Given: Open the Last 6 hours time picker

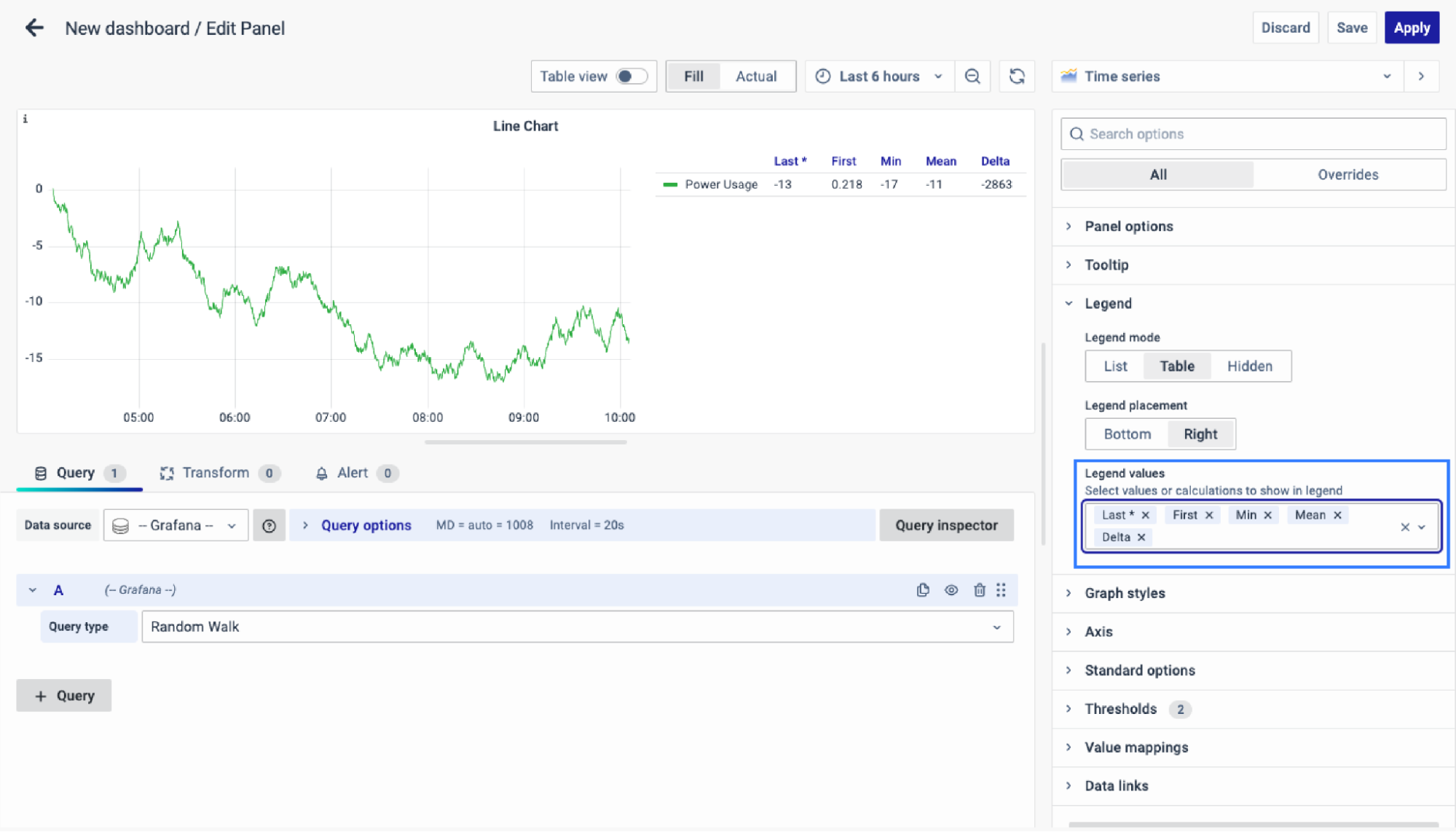Looking at the screenshot, I should tap(879, 76).
